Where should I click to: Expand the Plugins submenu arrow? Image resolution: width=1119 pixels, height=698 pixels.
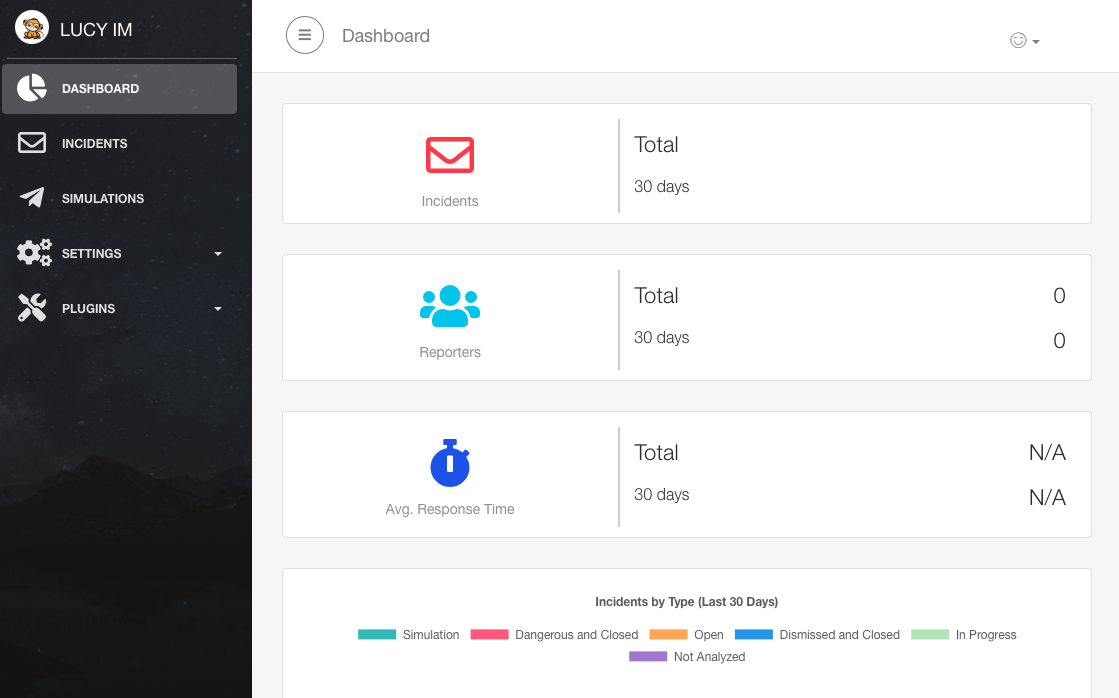218,309
